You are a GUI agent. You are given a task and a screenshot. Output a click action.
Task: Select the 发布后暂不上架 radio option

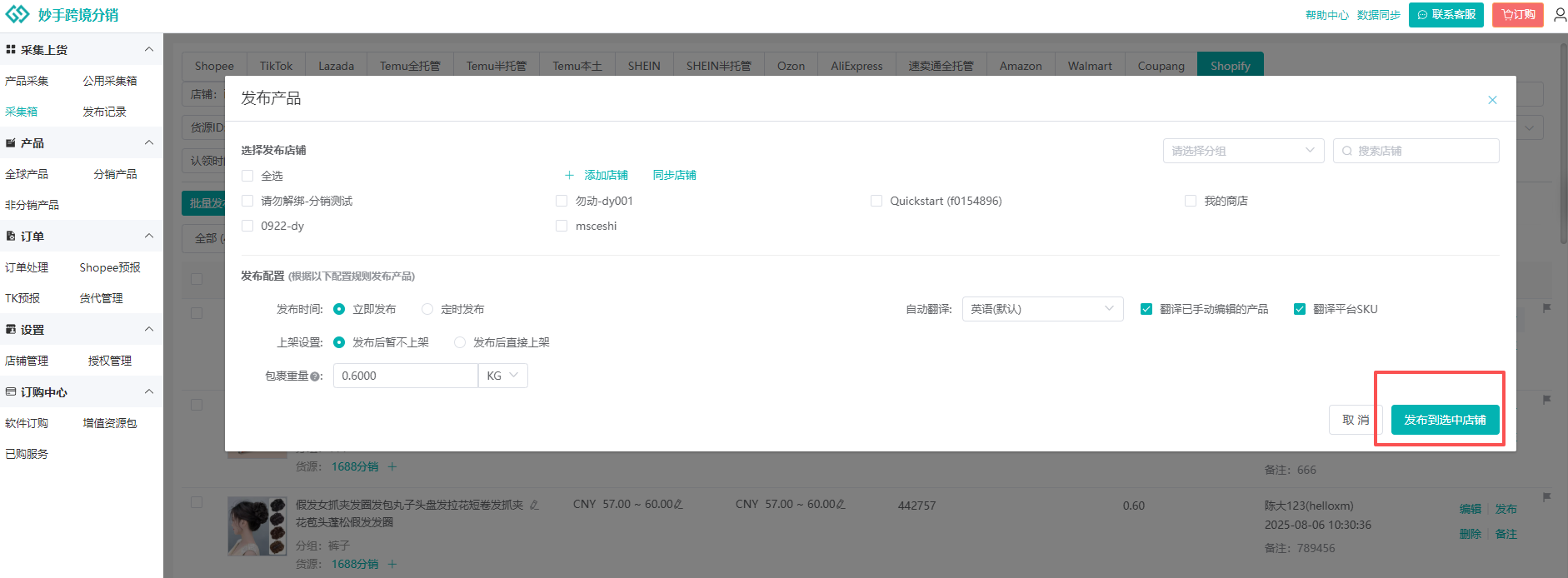point(339,342)
